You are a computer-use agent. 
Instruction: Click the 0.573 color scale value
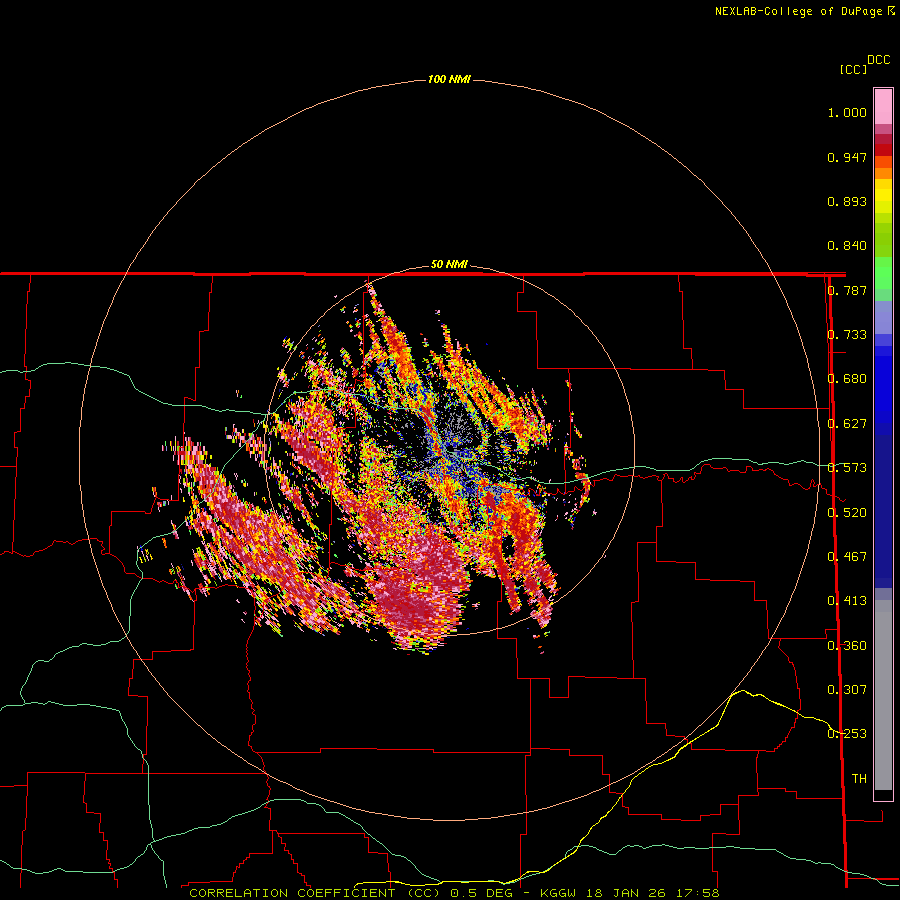tap(847, 468)
